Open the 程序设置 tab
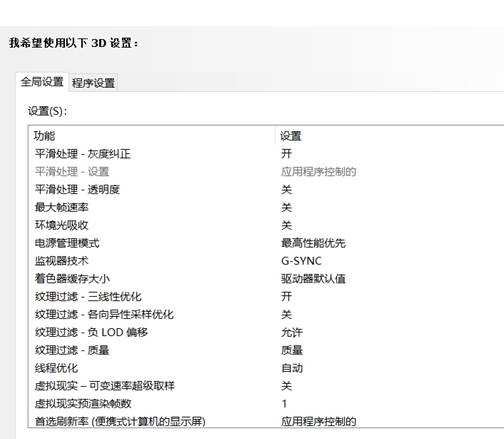 (93, 83)
